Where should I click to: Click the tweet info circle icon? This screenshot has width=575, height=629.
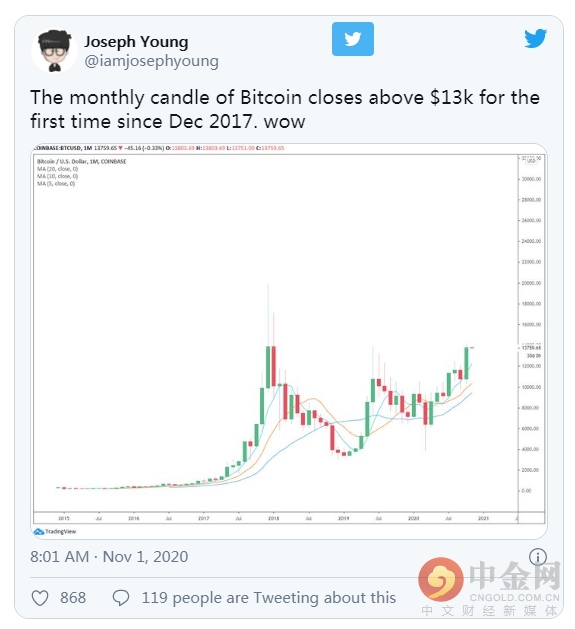pyautogui.click(x=538, y=557)
